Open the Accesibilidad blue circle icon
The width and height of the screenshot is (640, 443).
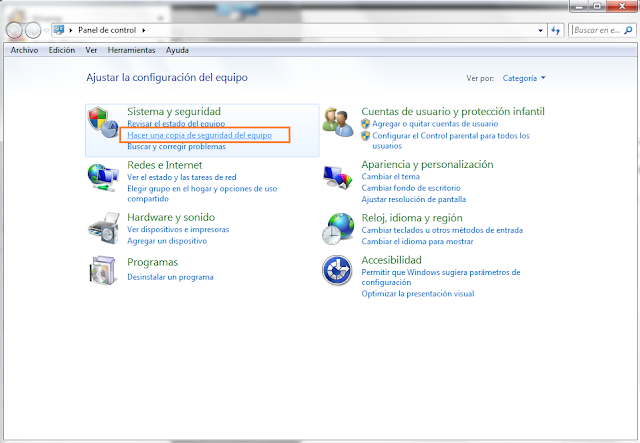click(337, 270)
